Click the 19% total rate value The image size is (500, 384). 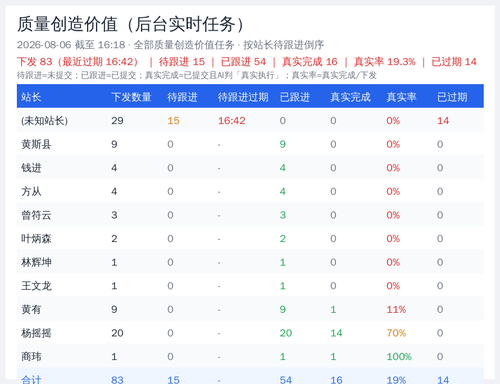coord(396,380)
